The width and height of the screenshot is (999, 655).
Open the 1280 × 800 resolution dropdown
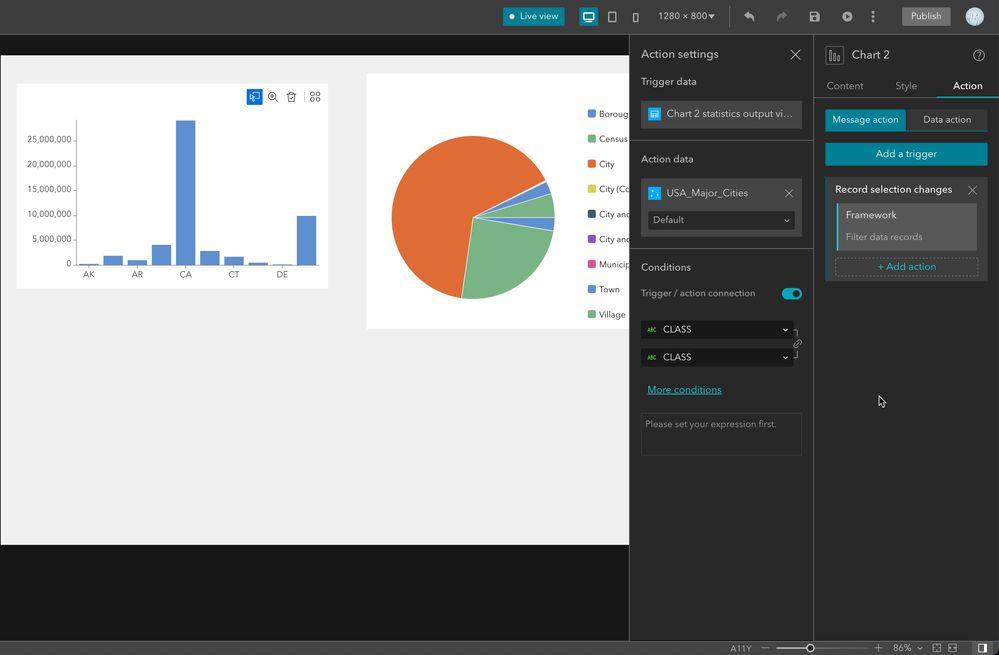(x=686, y=17)
